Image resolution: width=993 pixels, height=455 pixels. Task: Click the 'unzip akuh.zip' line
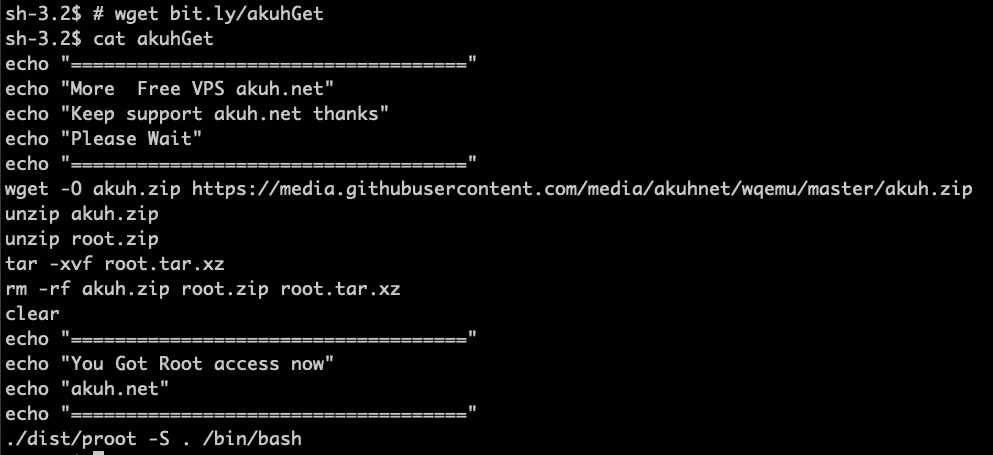pyautogui.click(x=82, y=214)
